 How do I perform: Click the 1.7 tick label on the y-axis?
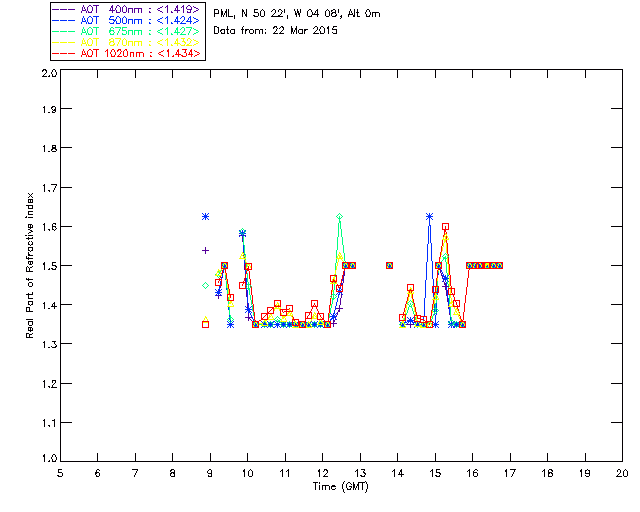pos(49,187)
